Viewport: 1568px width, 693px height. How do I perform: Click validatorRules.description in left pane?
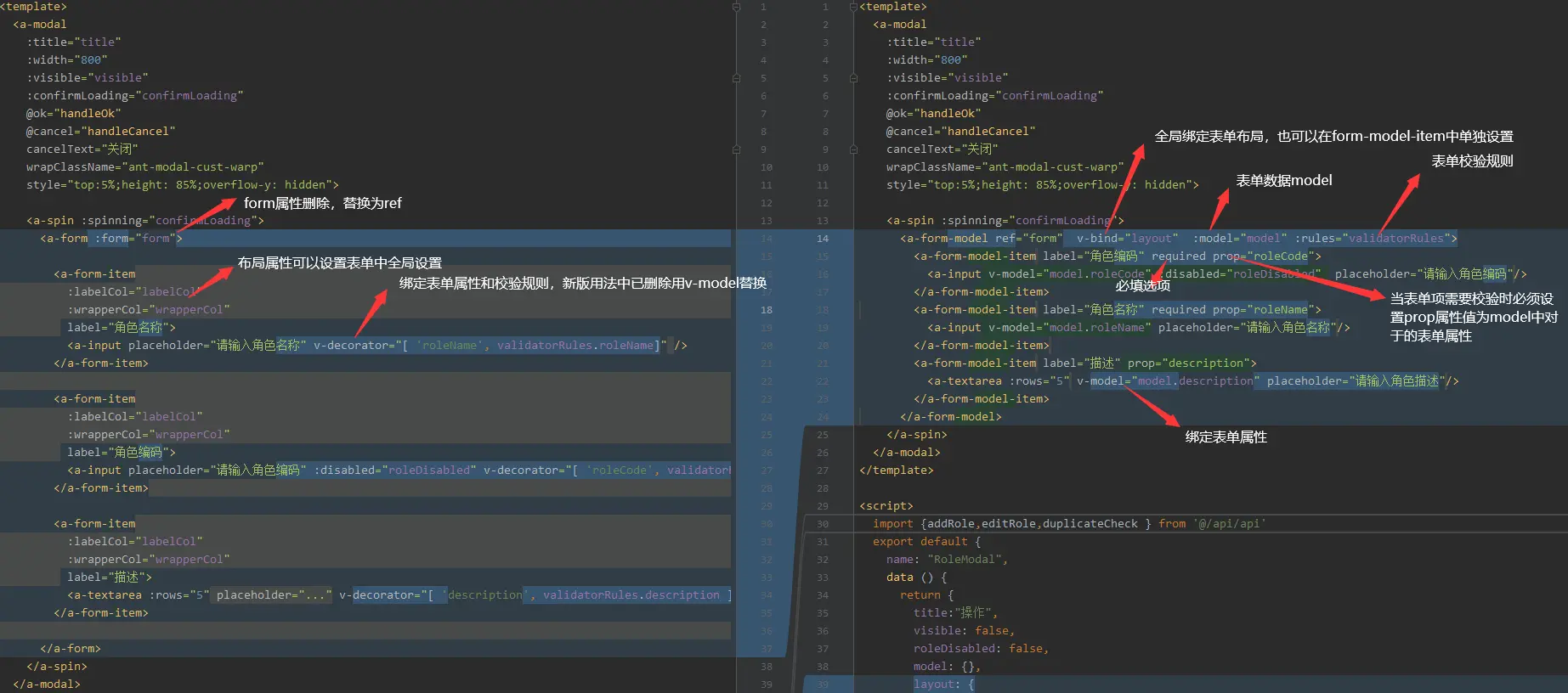(631, 595)
